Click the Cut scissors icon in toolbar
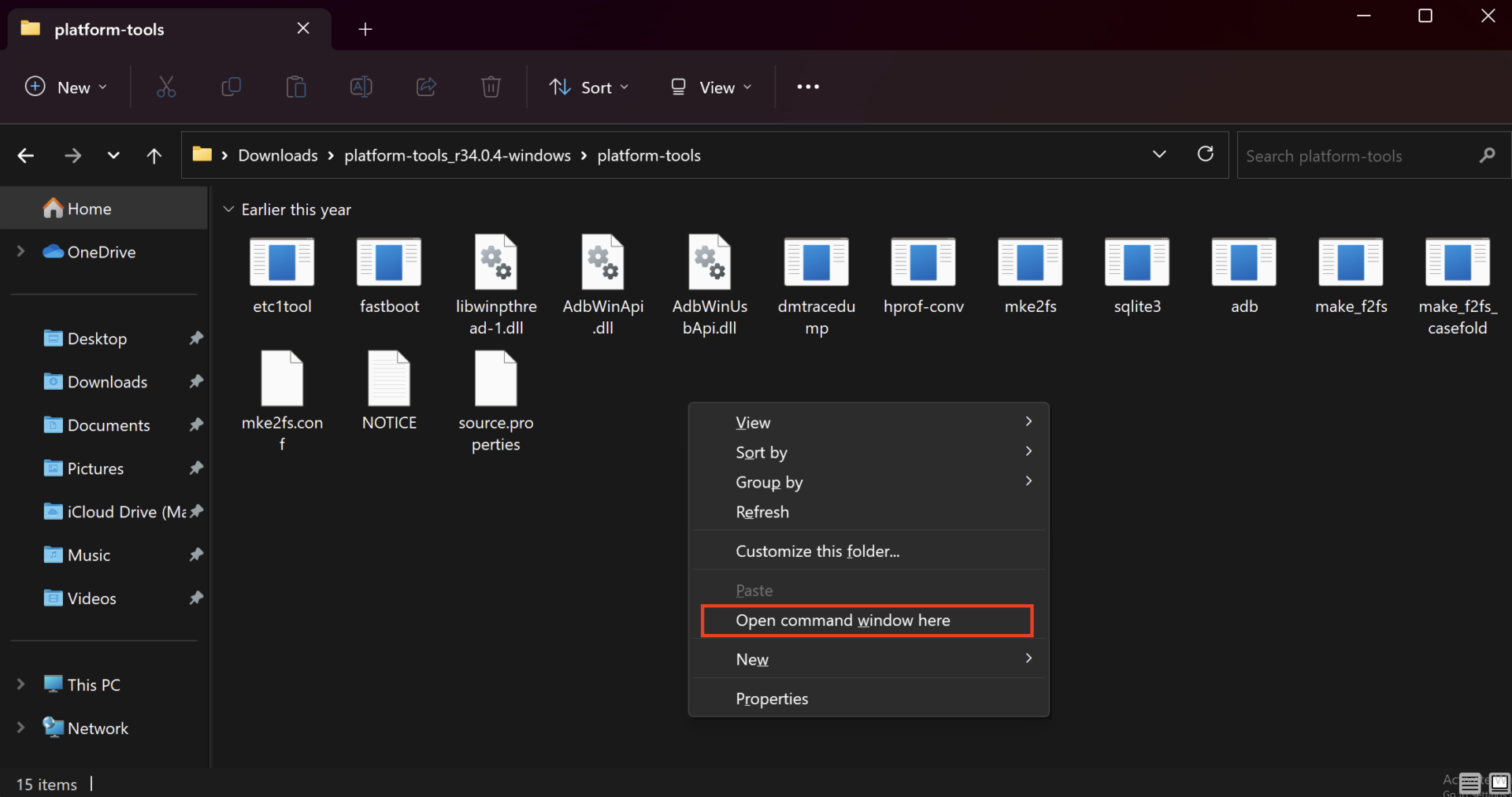 pos(166,87)
